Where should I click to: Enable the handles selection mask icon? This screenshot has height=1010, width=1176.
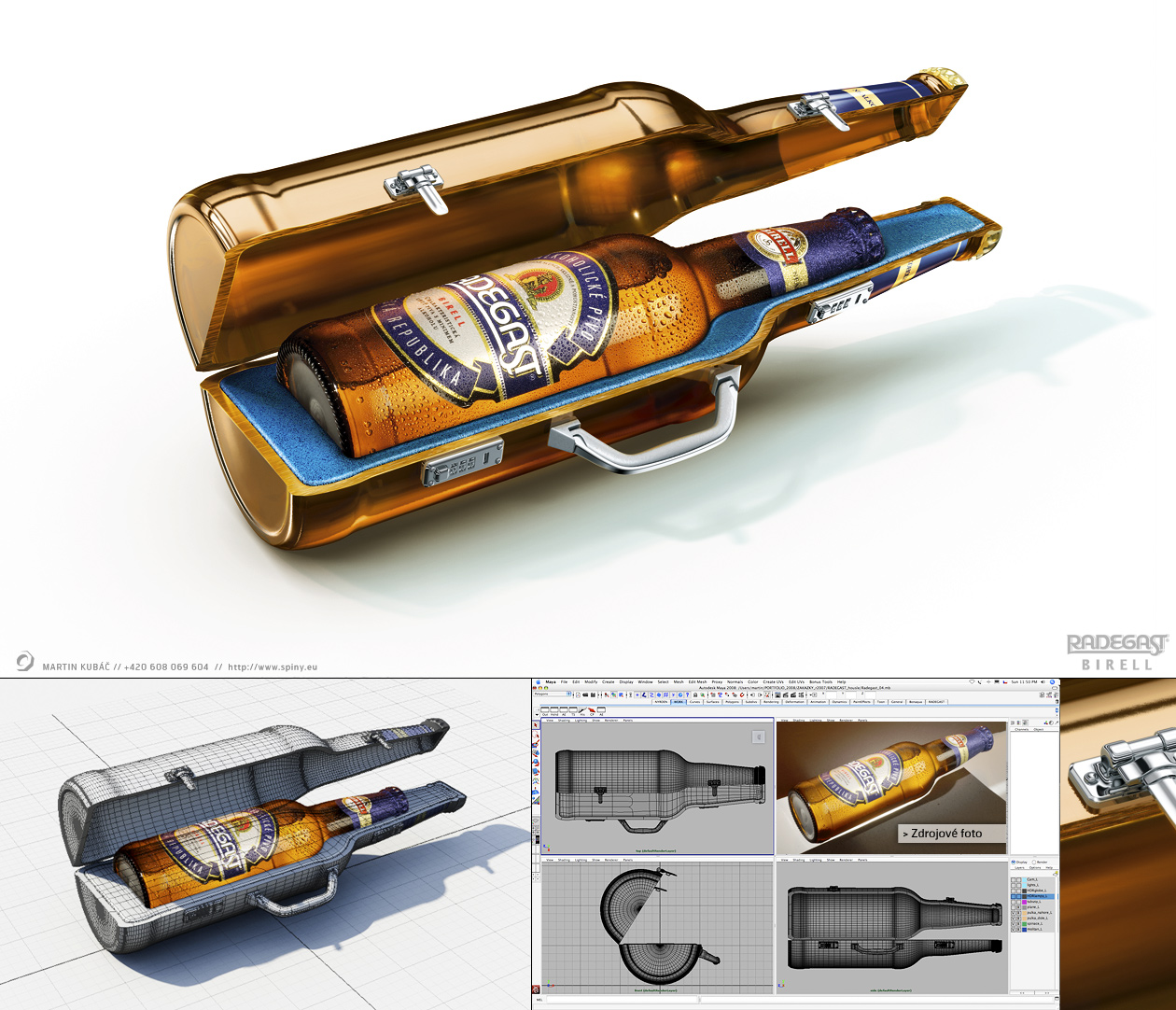coord(637,694)
